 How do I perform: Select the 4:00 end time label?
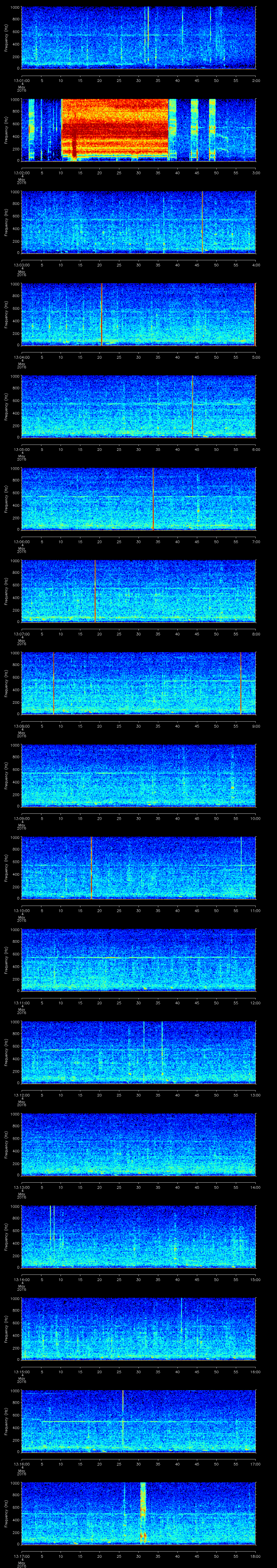click(256, 265)
